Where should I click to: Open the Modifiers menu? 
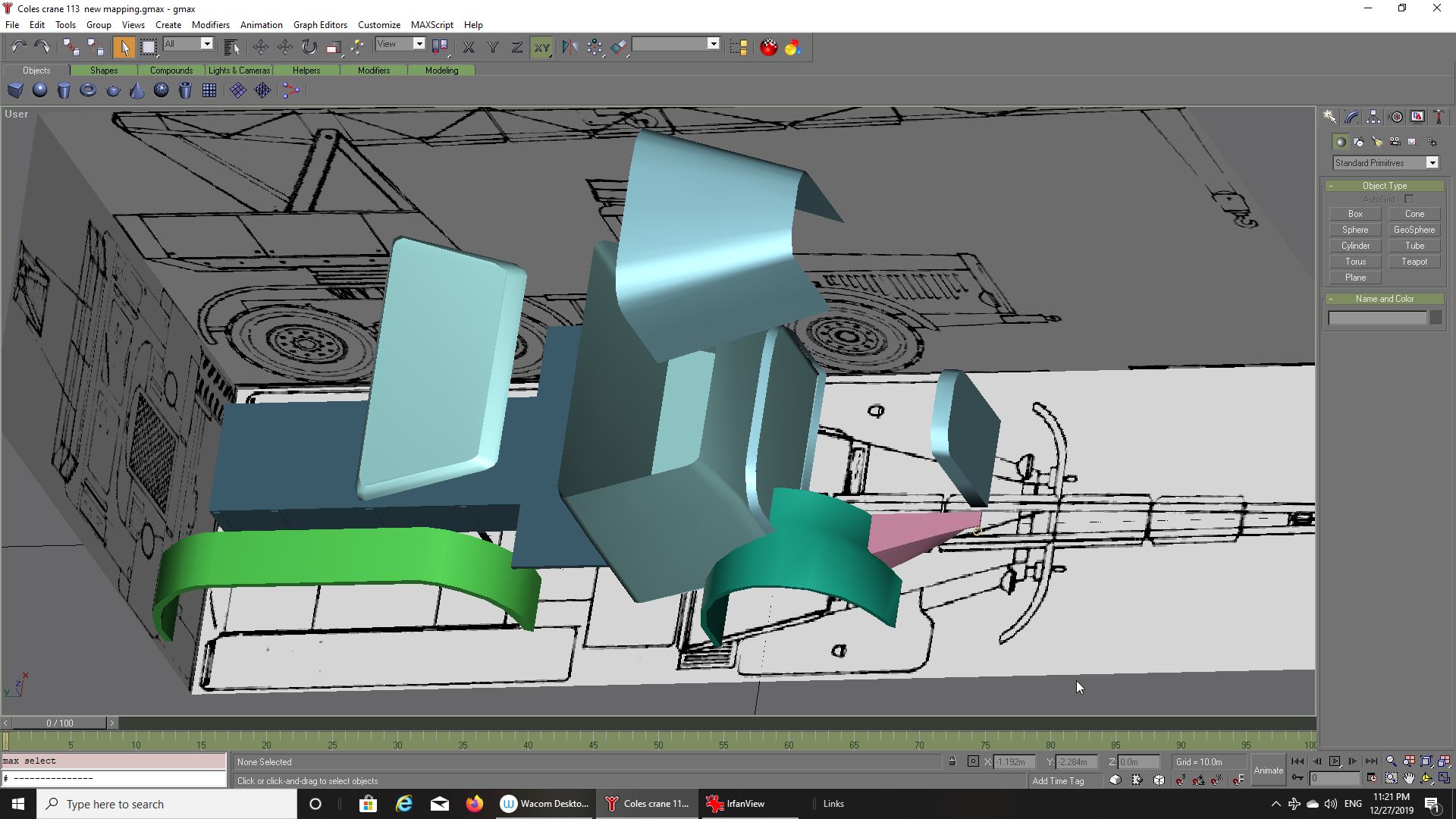(x=210, y=24)
